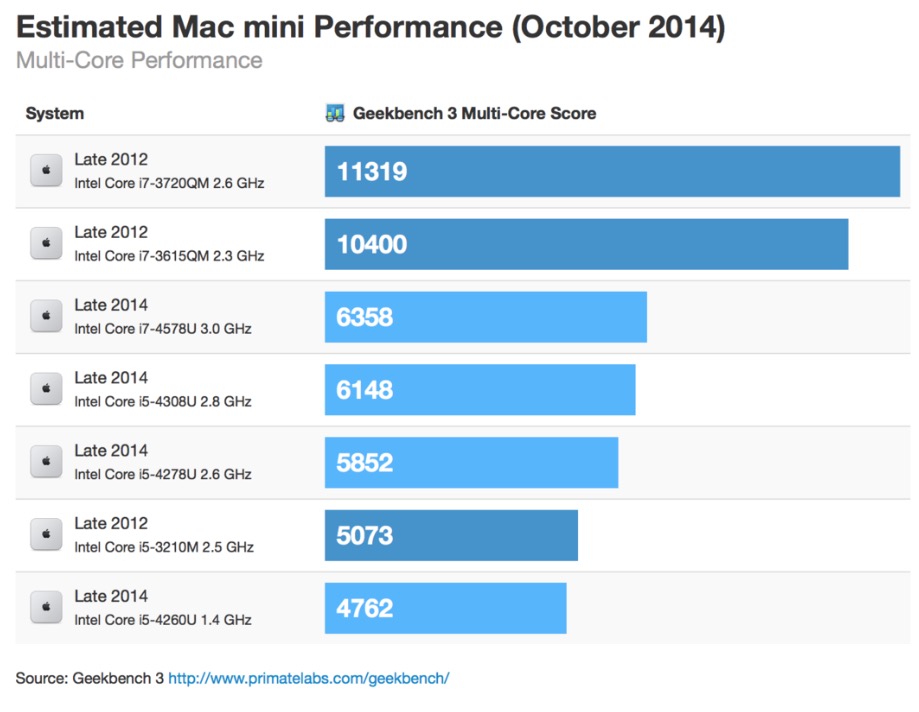The height and width of the screenshot is (712, 919).
Task: Click the Geekbench chart icon in header
Action: point(335,113)
